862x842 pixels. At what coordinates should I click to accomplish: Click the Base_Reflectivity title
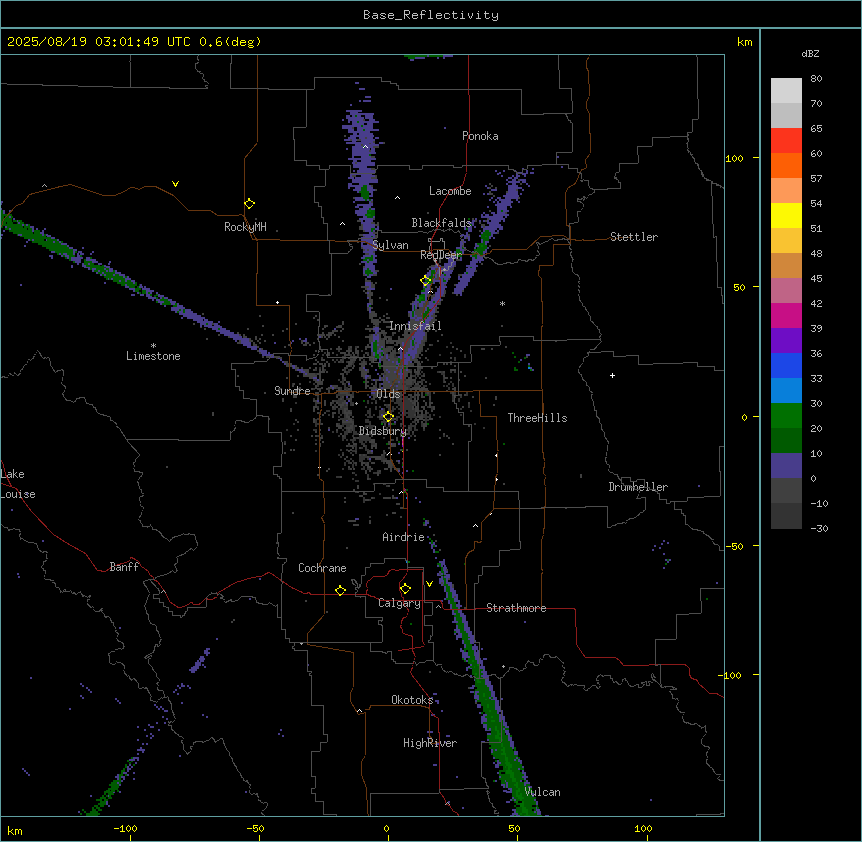pos(431,15)
